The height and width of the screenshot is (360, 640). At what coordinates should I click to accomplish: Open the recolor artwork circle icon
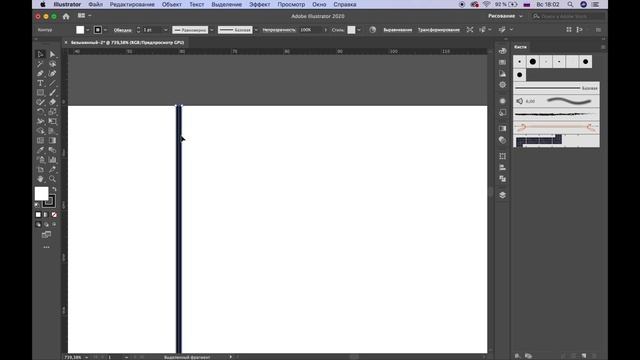click(373, 30)
